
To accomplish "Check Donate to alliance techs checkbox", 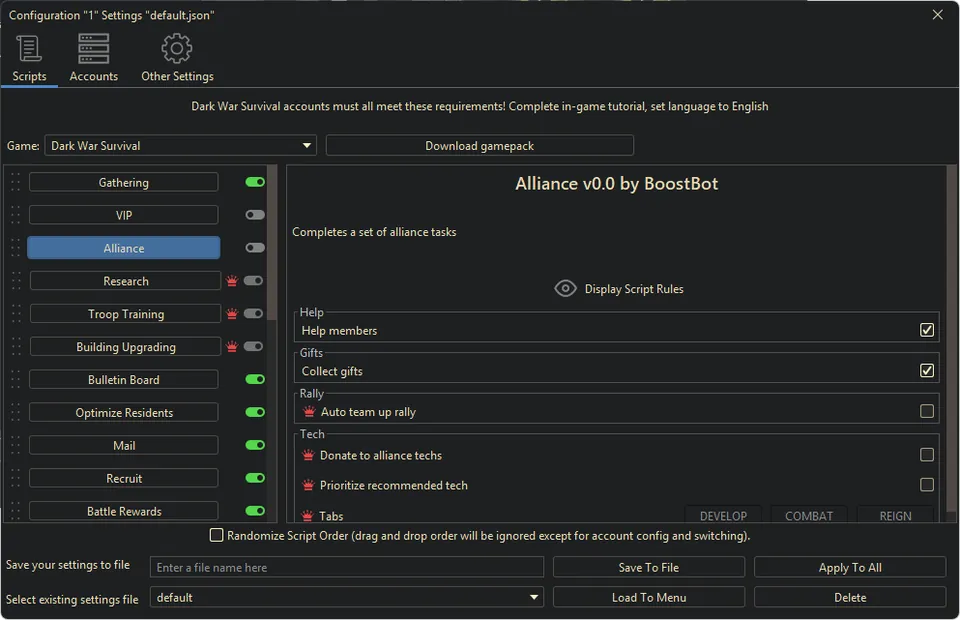I will click(x=926, y=455).
